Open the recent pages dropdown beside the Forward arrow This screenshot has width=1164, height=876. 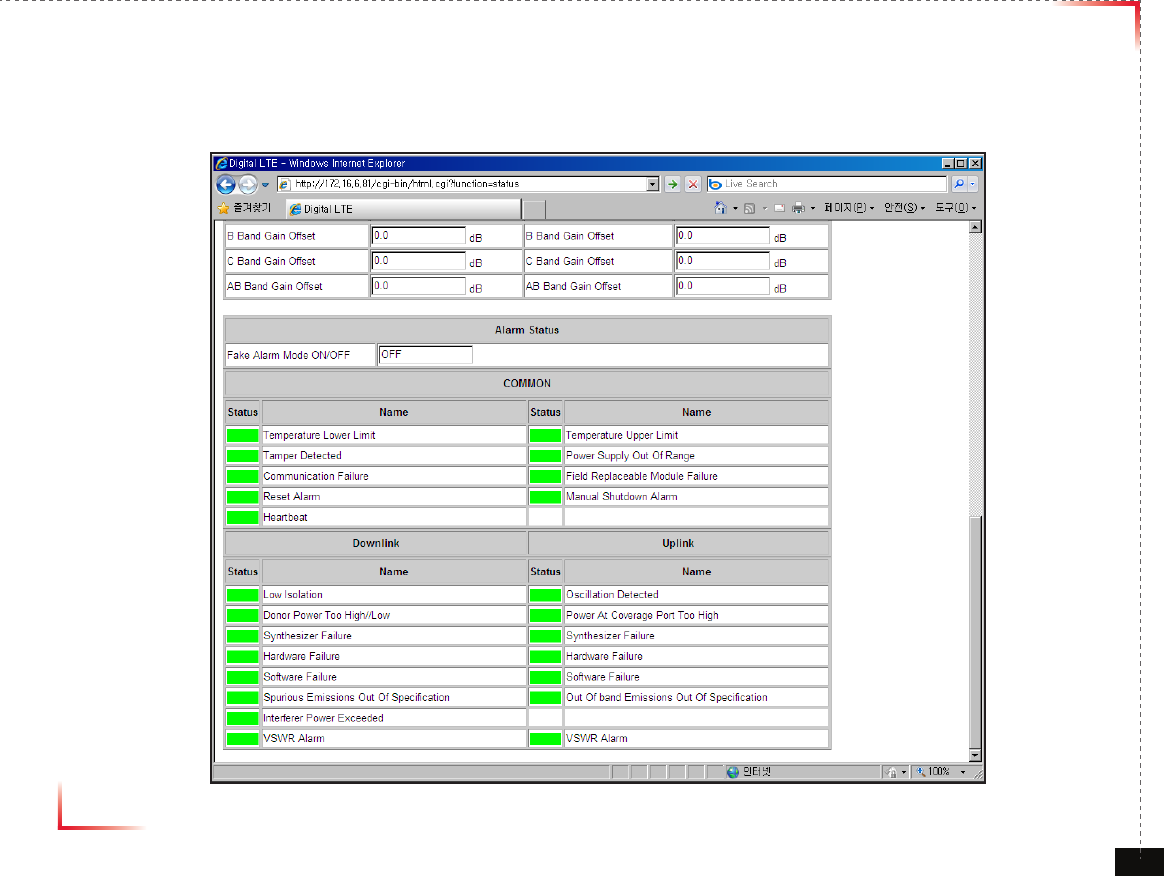[265, 185]
